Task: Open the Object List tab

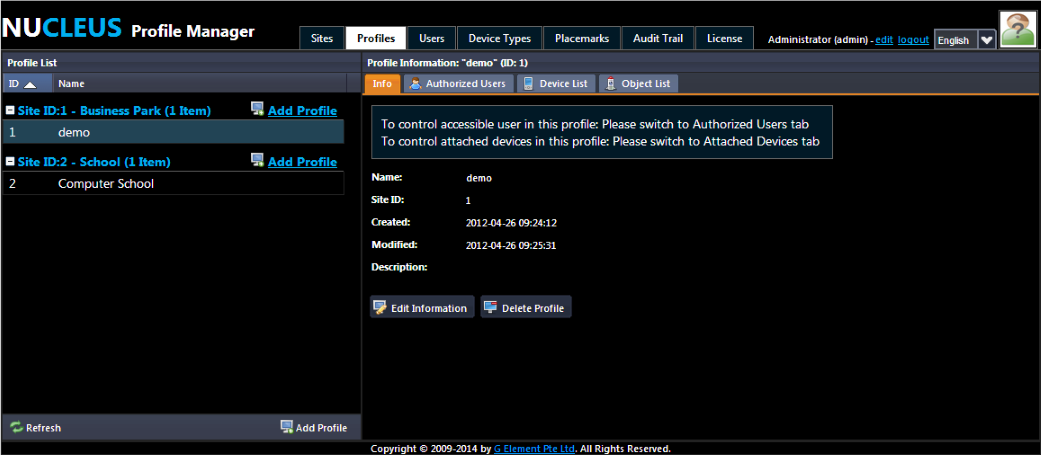Action: point(638,84)
